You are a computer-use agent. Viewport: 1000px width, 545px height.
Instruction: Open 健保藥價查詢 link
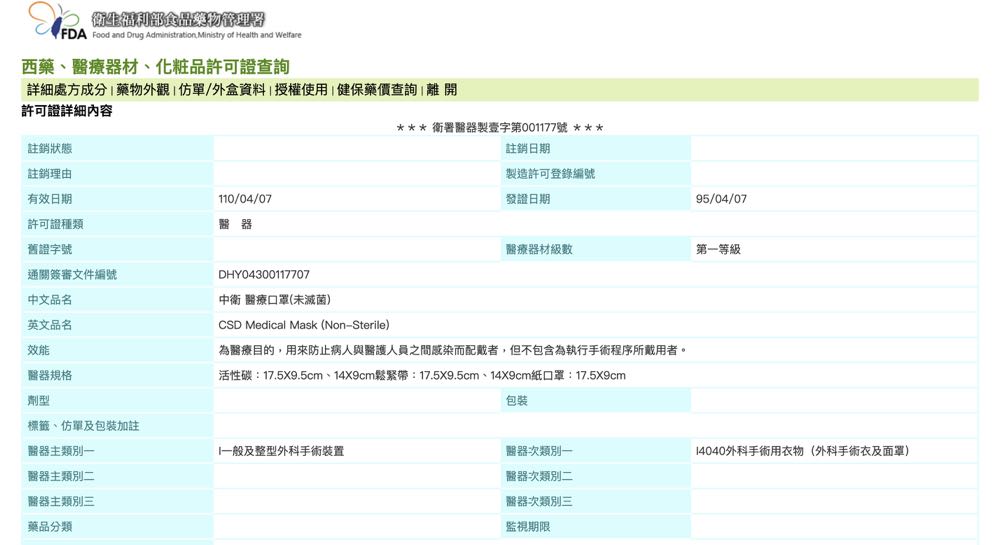point(377,90)
